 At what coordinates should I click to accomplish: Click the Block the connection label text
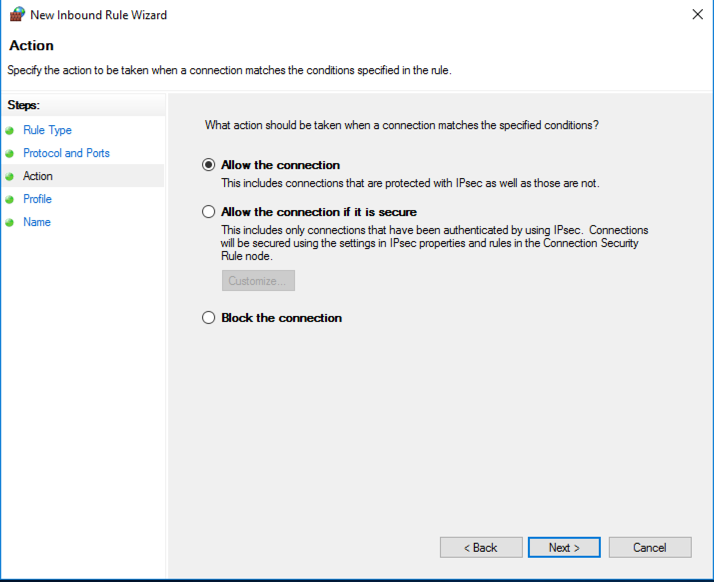[281, 318]
